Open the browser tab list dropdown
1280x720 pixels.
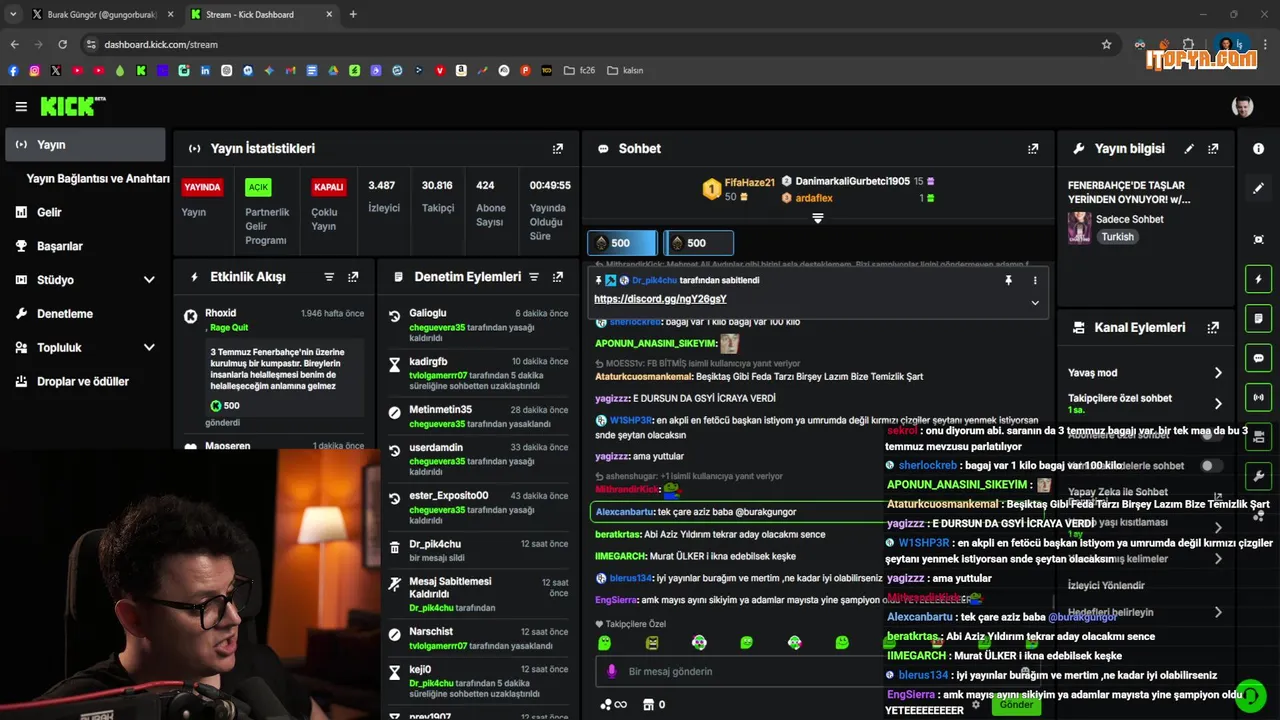pyautogui.click(x=12, y=14)
